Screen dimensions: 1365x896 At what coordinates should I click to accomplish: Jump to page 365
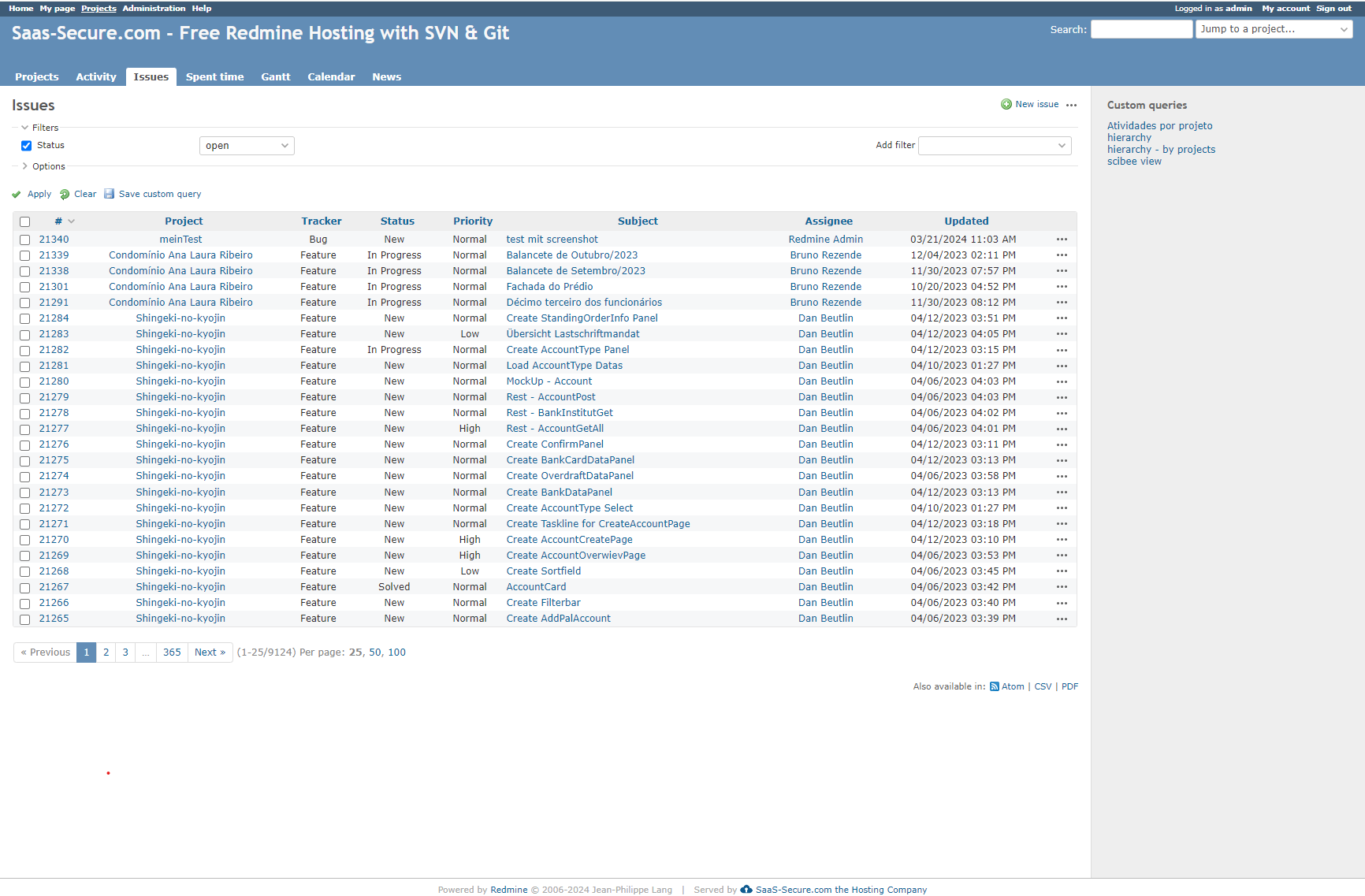click(x=172, y=652)
